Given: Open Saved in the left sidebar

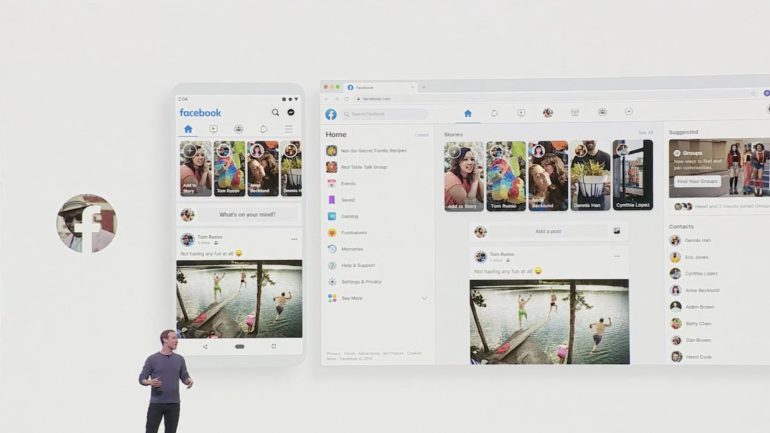Looking at the screenshot, I should pyautogui.click(x=341, y=200).
